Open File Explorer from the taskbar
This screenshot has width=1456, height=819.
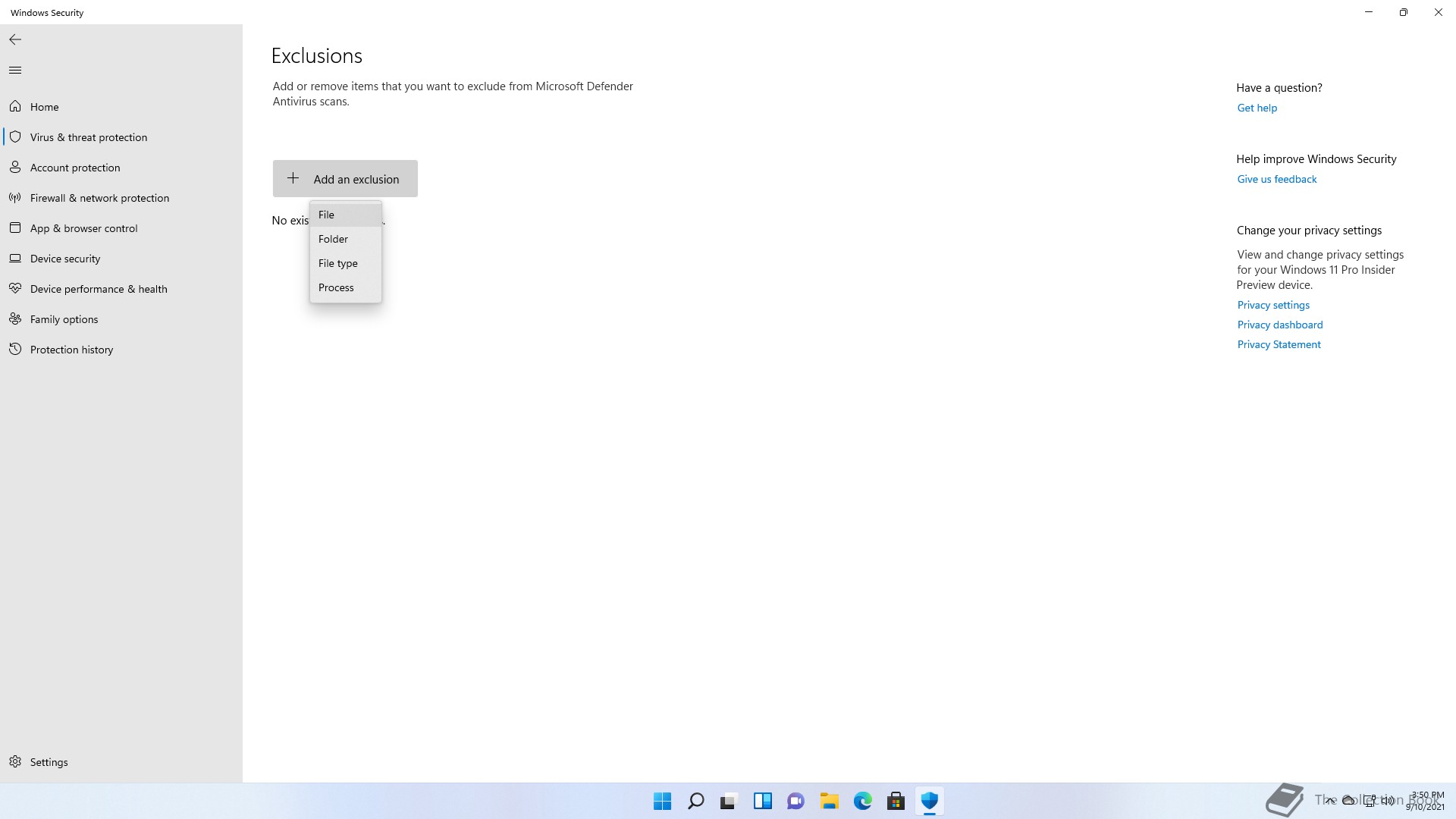pyautogui.click(x=829, y=801)
